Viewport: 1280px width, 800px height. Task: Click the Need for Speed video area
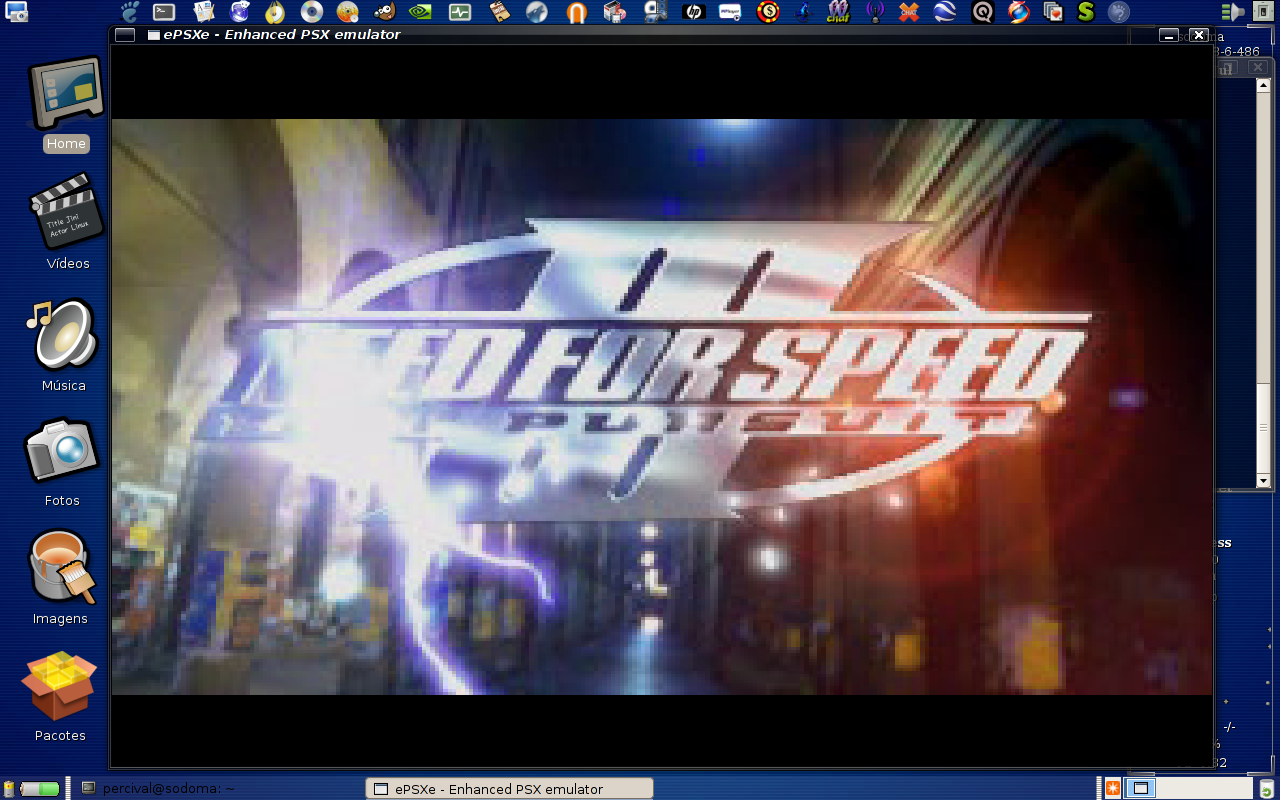pos(661,407)
